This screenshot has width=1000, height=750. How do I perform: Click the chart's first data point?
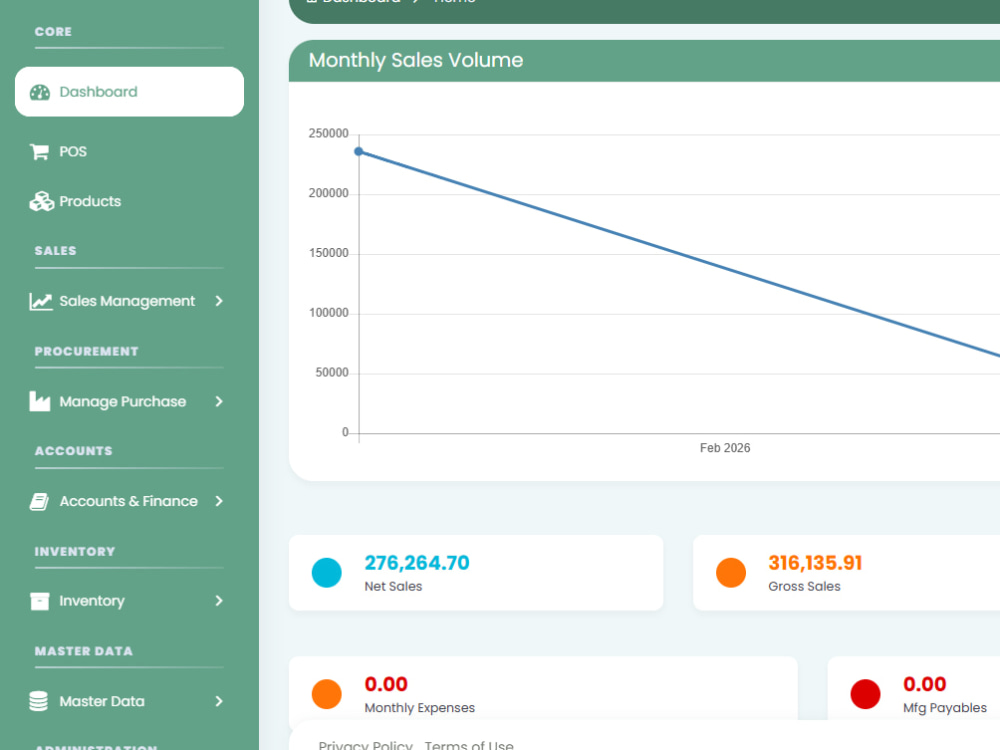click(x=359, y=152)
